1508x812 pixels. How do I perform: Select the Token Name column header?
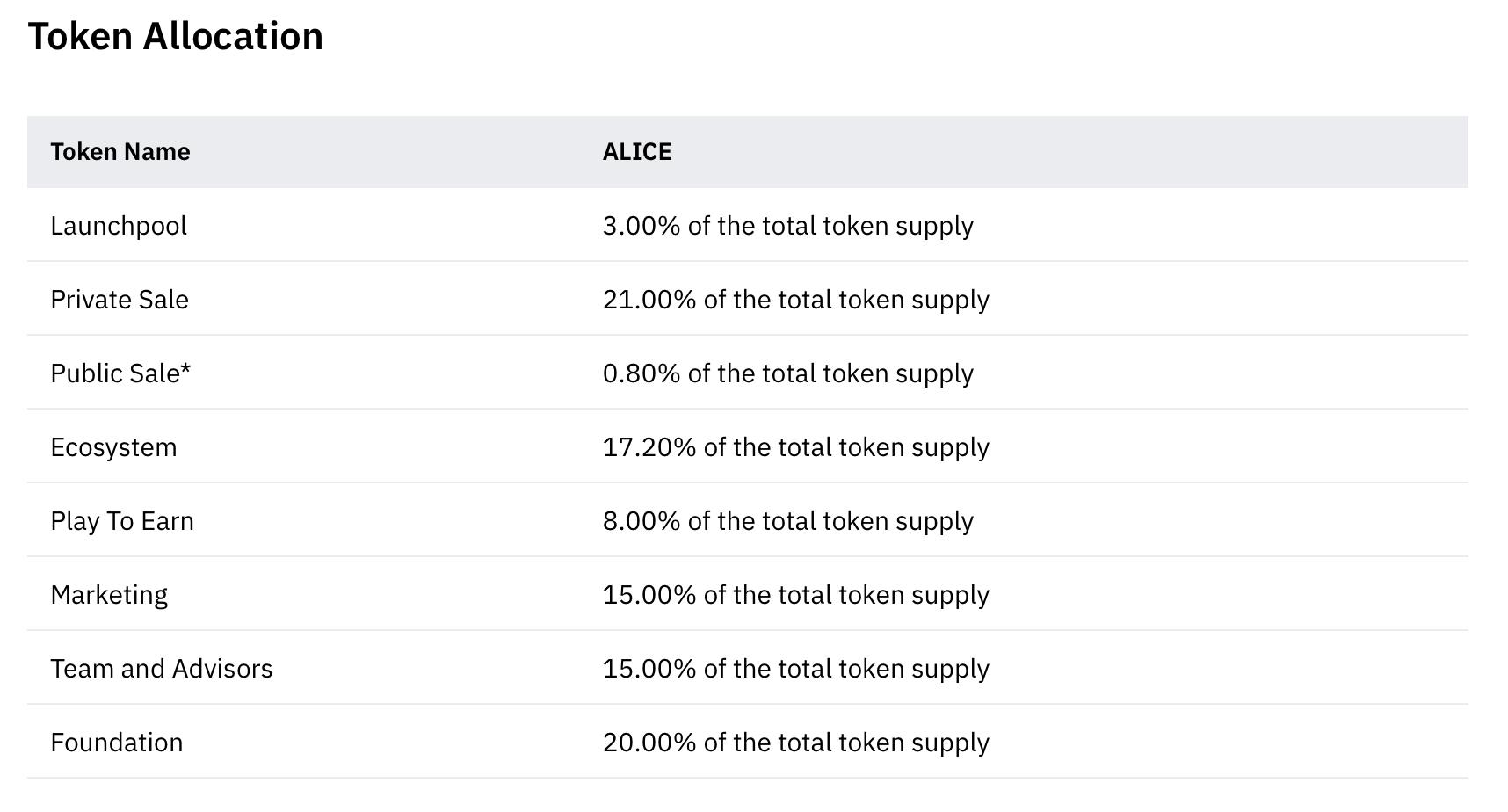tap(120, 152)
